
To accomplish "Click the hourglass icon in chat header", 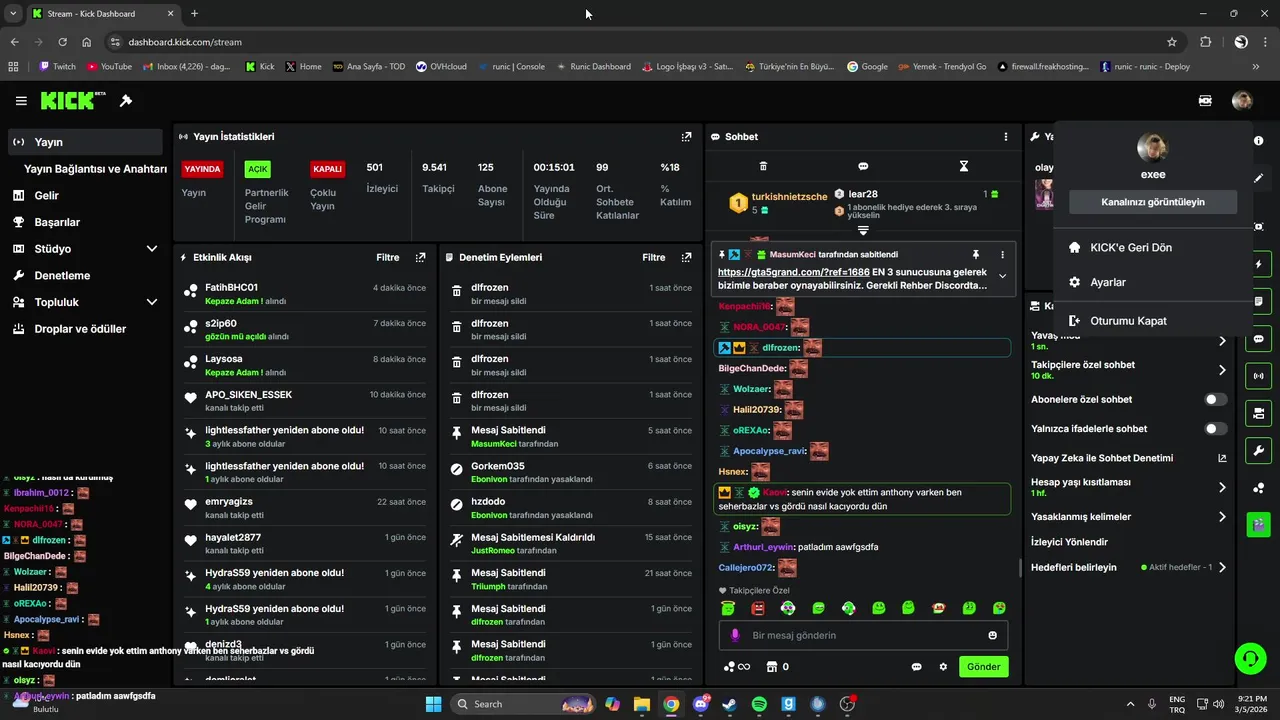I will [x=964, y=166].
